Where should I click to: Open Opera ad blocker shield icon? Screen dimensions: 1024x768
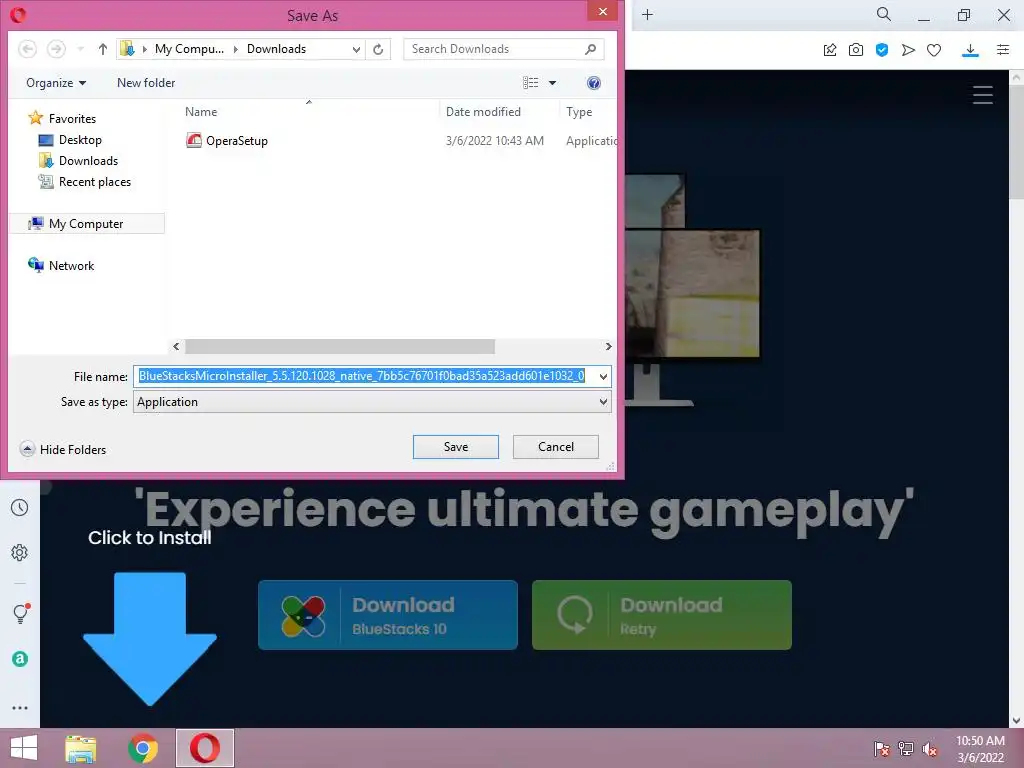[882, 50]
